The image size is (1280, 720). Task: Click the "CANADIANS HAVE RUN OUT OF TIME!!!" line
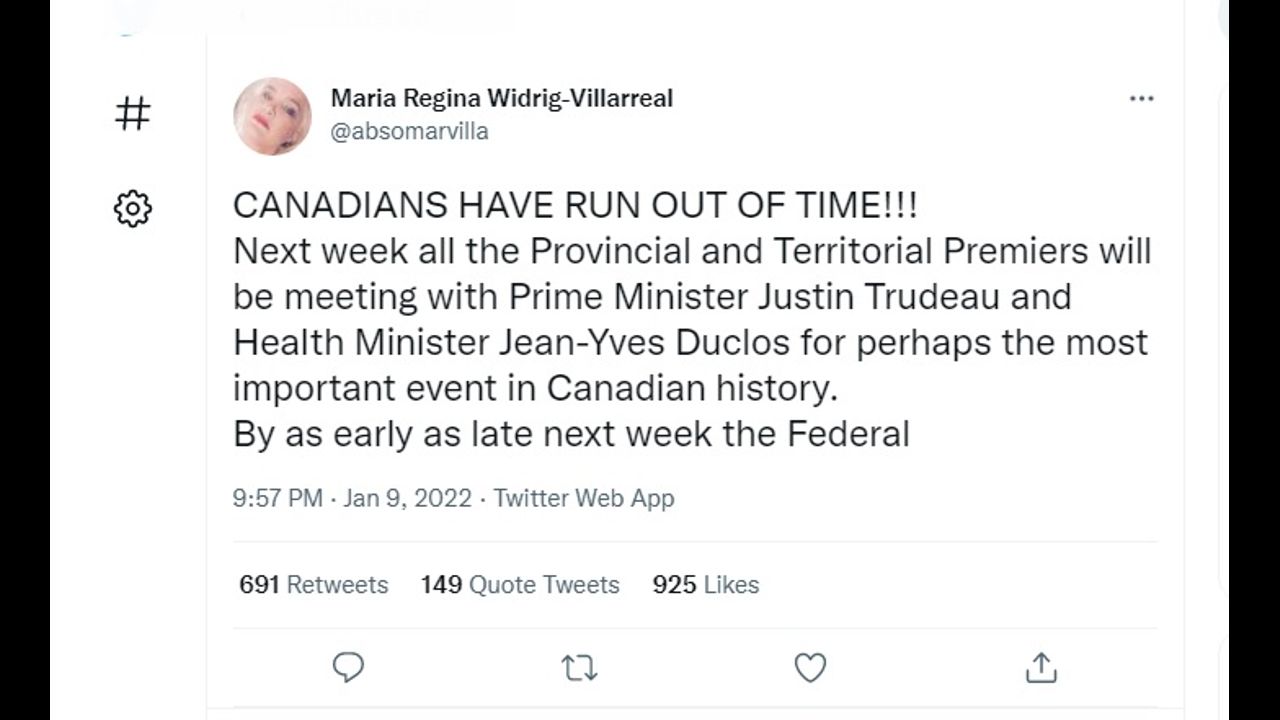click(575, 205)
